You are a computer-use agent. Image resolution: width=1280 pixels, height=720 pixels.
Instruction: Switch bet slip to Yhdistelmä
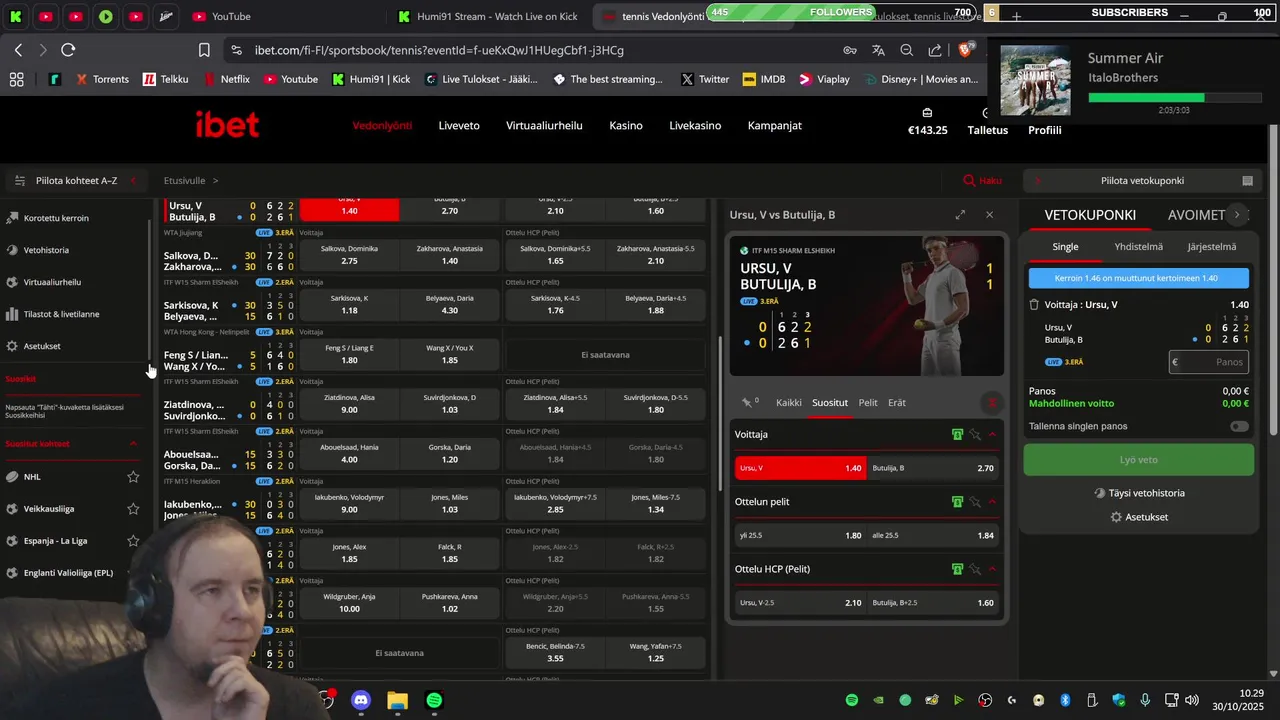point(1138,247)
